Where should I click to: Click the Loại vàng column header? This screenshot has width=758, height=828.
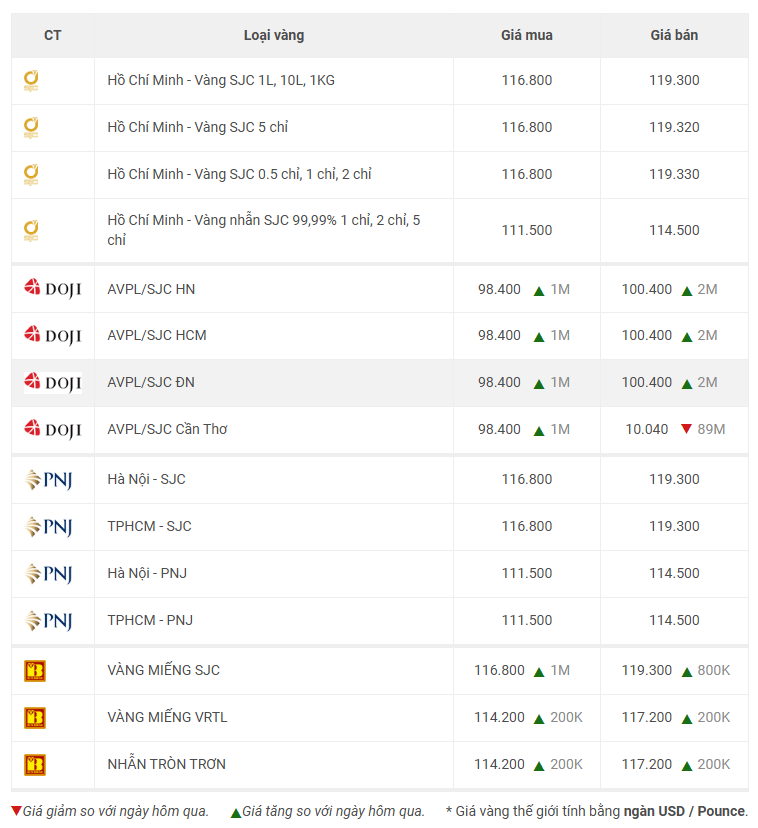(x=274, y=35)
